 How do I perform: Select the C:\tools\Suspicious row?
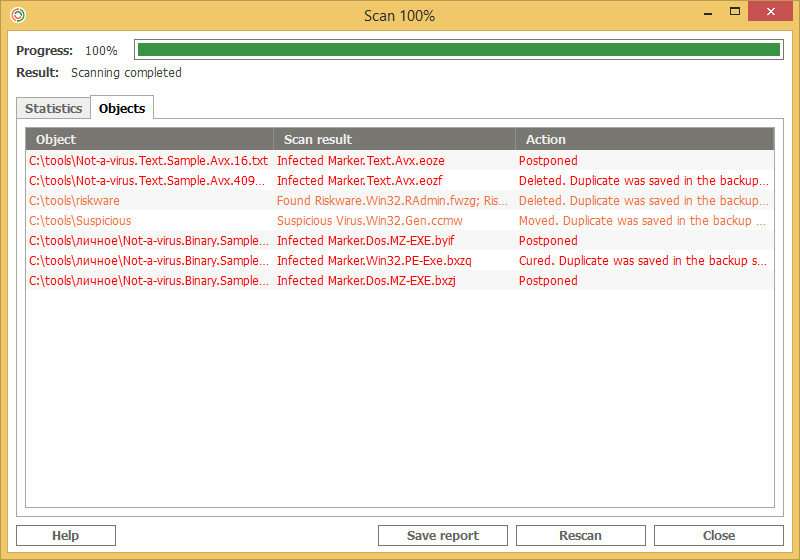(399, 221)
